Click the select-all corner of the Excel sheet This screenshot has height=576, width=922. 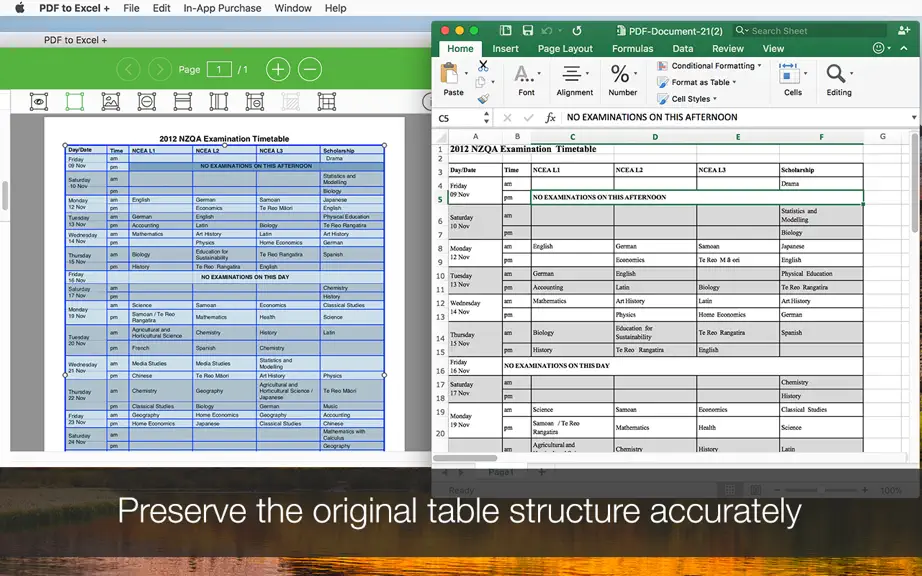point(440,137)
